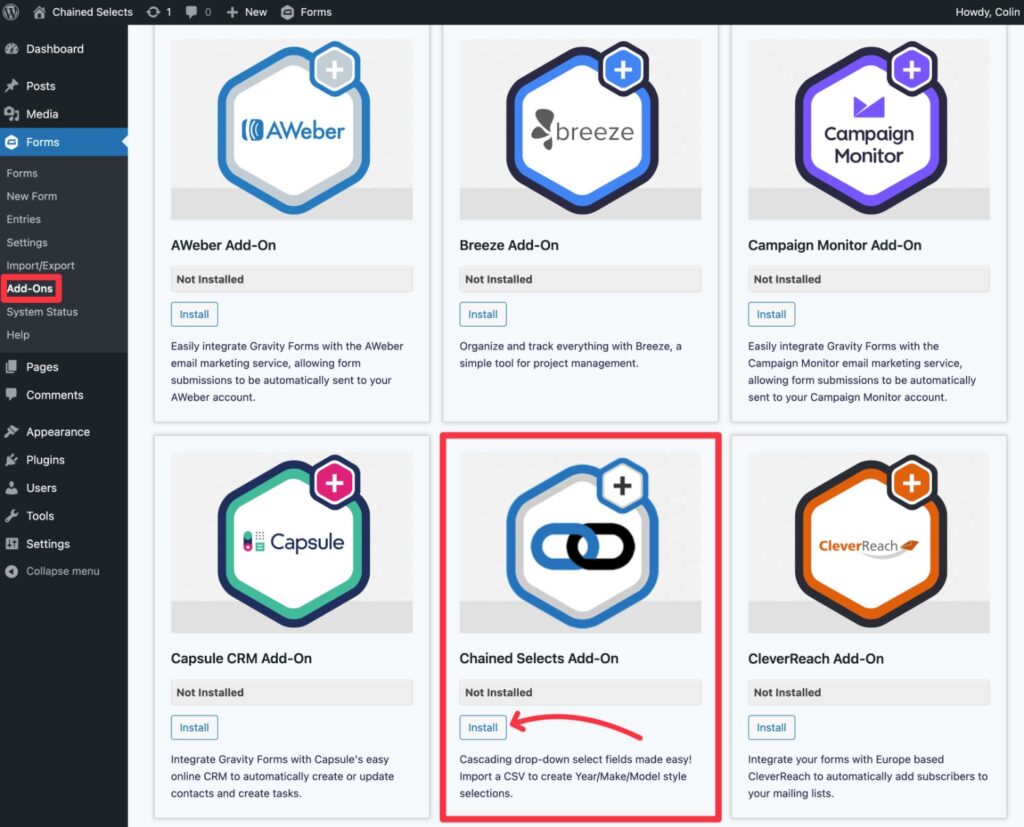Screen dimensions: 1024x827
Task: Open the Forms menu in top admin bar
Action: [x=307, y=12]
